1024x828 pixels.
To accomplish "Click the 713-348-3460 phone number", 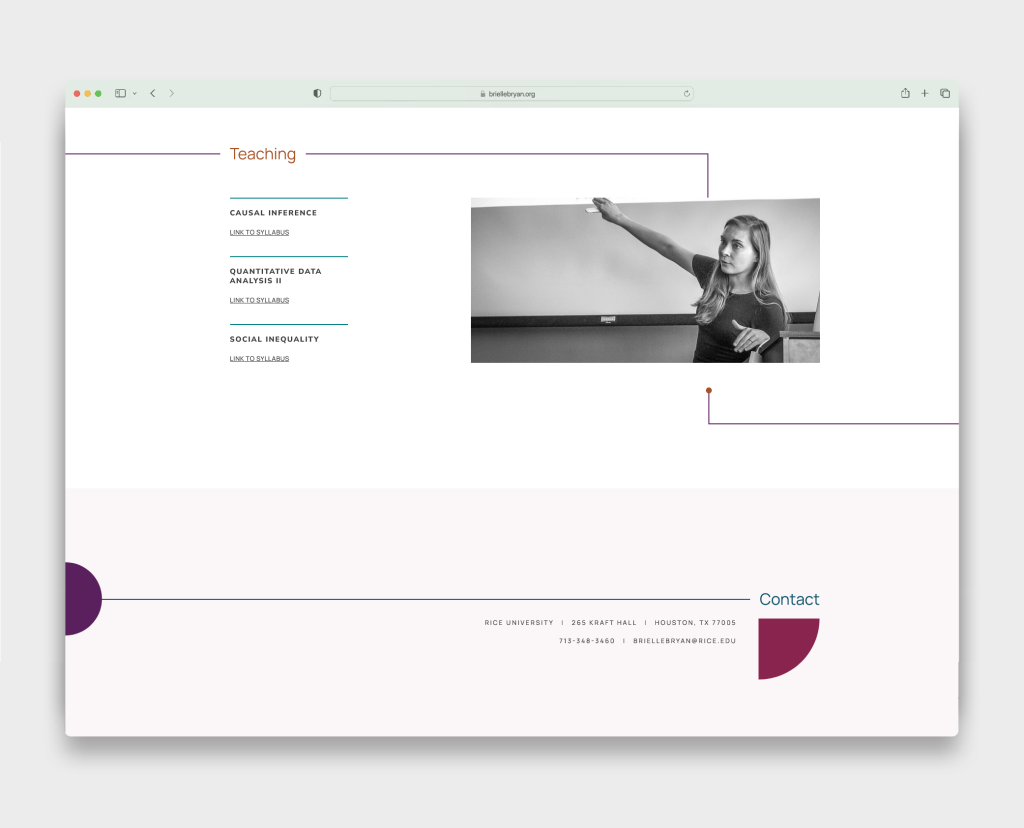I will (x=587, y=640).
